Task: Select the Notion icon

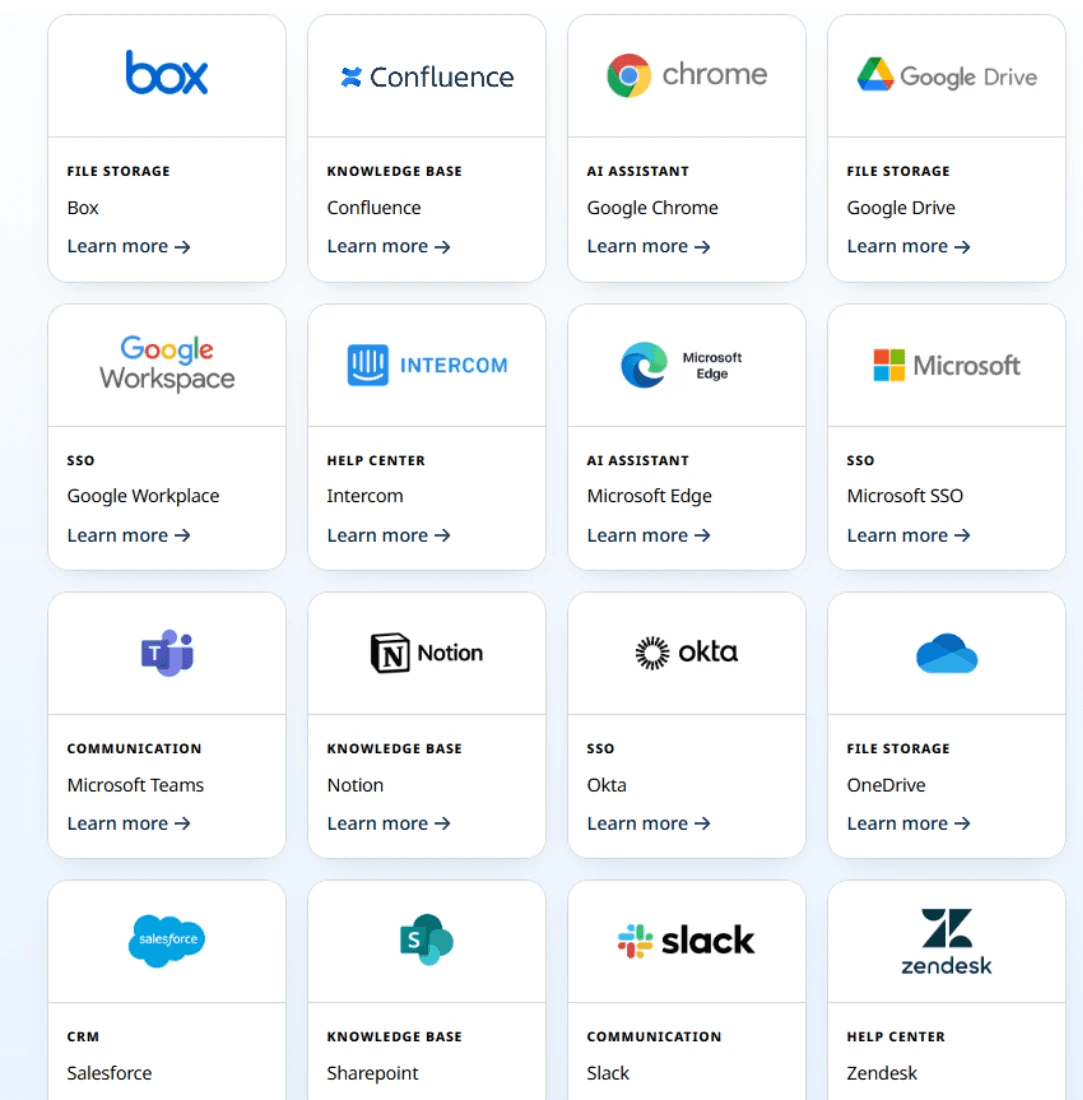Action: click(x=426, y=652)
